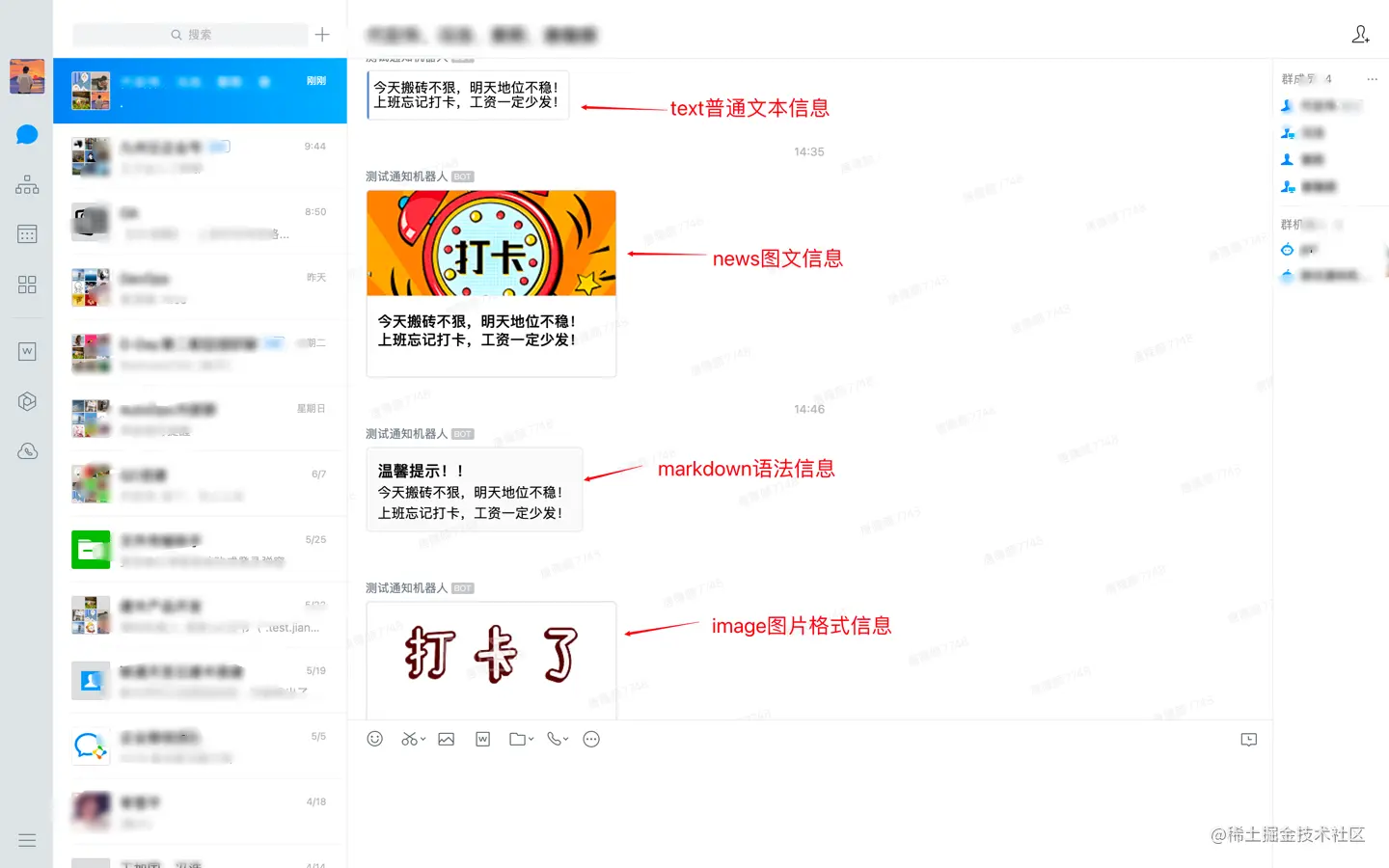1389x868 pixels.
Task: Open the Messages chat bubble tab
Action: 27,134
